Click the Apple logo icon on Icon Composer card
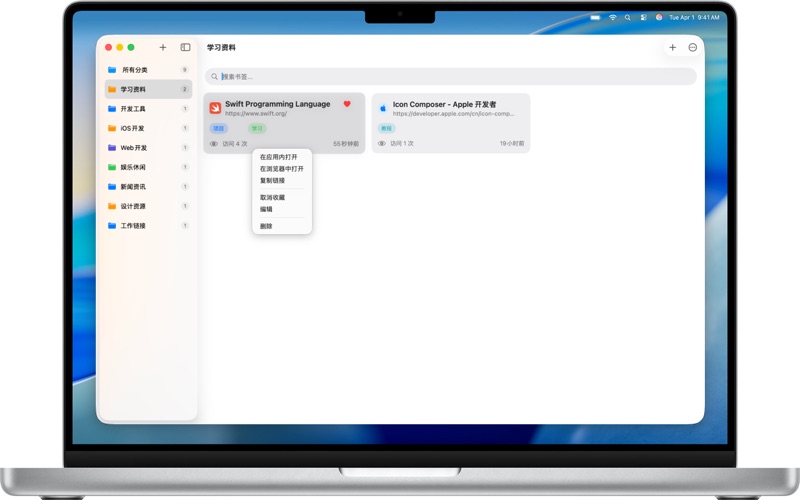Viewport: 800px width, 500px height. pyautogui.click(x=383, y=108)
